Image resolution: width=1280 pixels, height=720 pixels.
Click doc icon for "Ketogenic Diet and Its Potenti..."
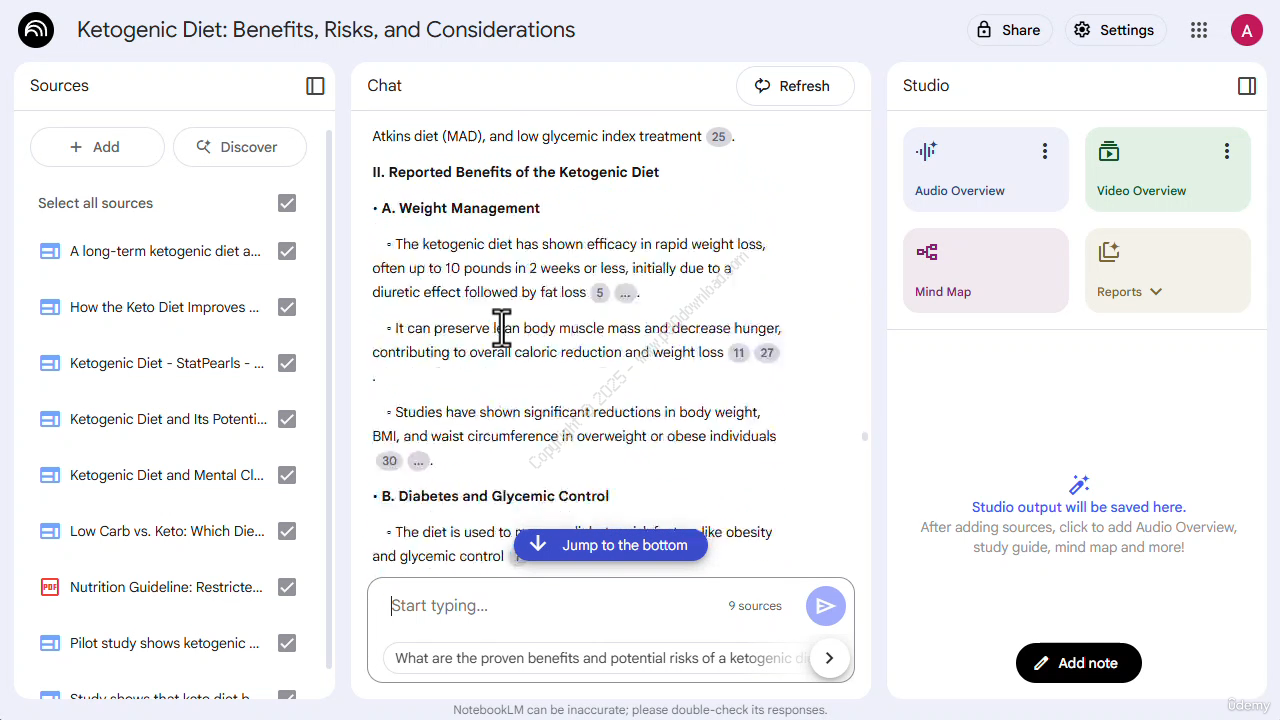pyautogui.click(x=50, y=419)
